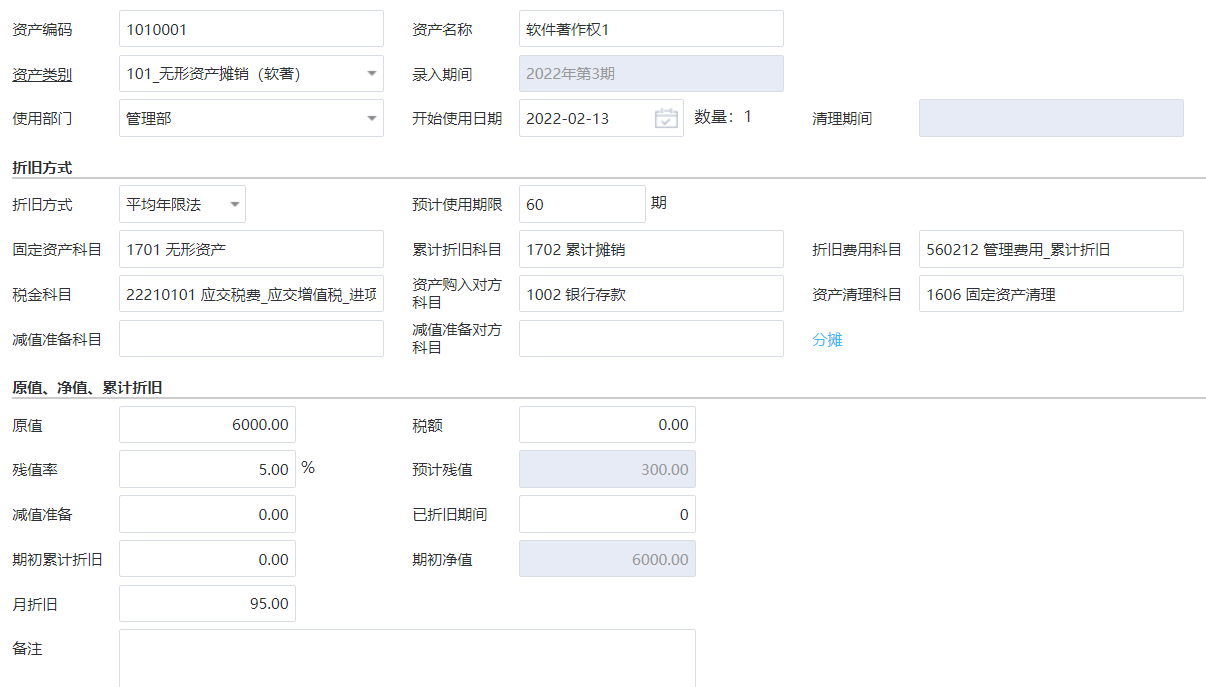The height and width of the screenshot is (687, 1206).
Task: Click the 预计使用期限 field showing 60
Action: point(582,204)
